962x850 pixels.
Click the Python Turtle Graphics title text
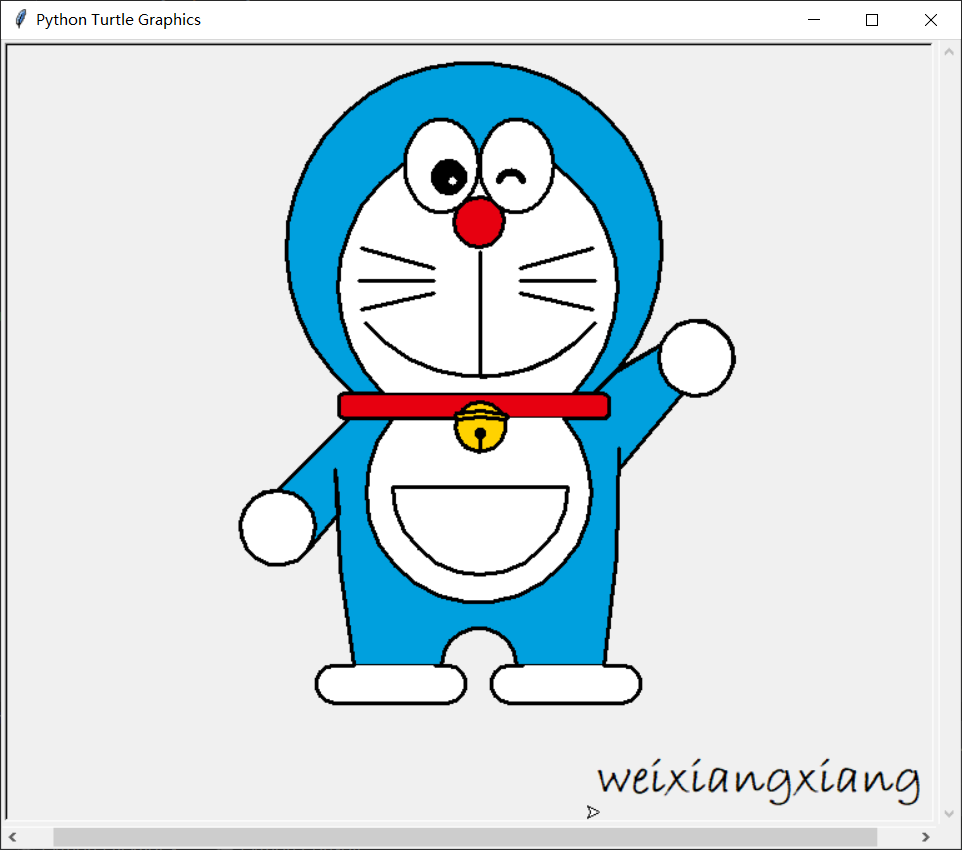pyautogui.click(x=118, y=20)
